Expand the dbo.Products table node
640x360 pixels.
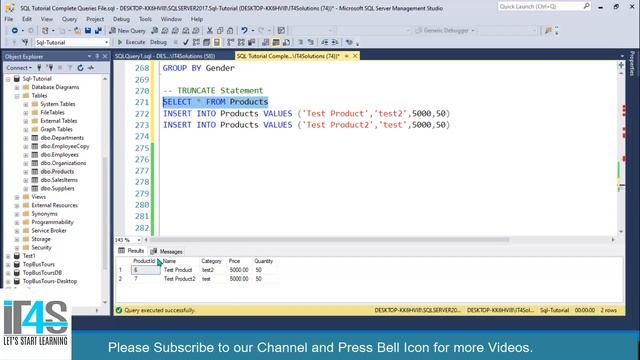pyautogui.click(x=26, y=172)
